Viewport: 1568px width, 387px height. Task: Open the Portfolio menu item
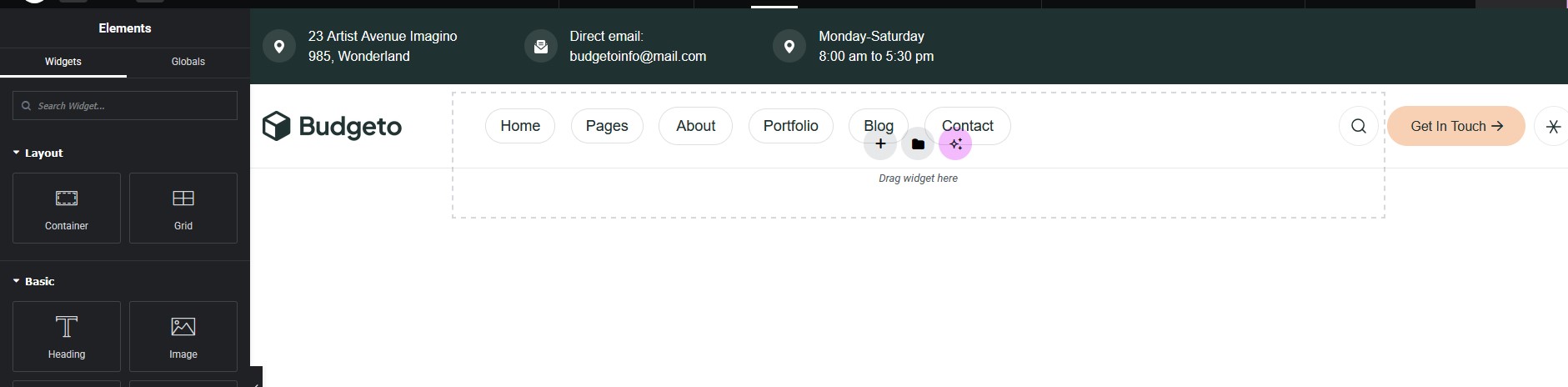pos(790,126)
